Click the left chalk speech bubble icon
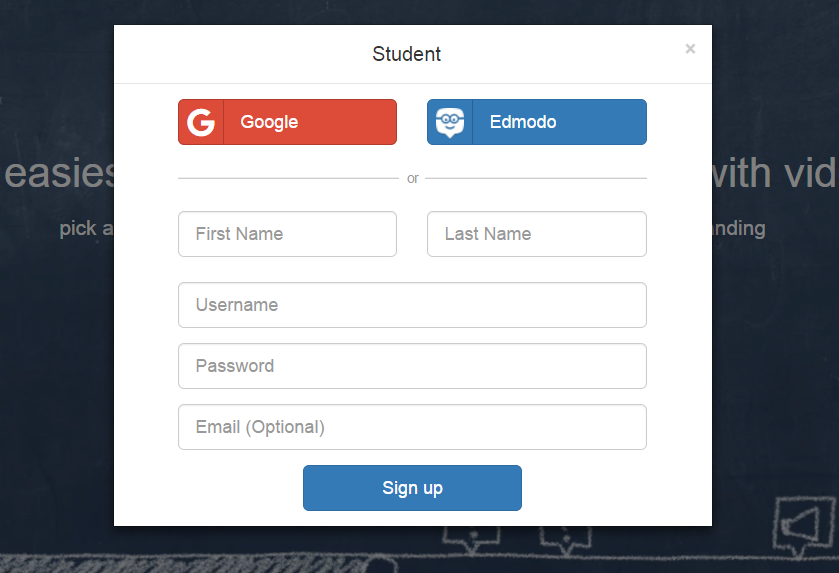The image size is (839, 573). 464,538
